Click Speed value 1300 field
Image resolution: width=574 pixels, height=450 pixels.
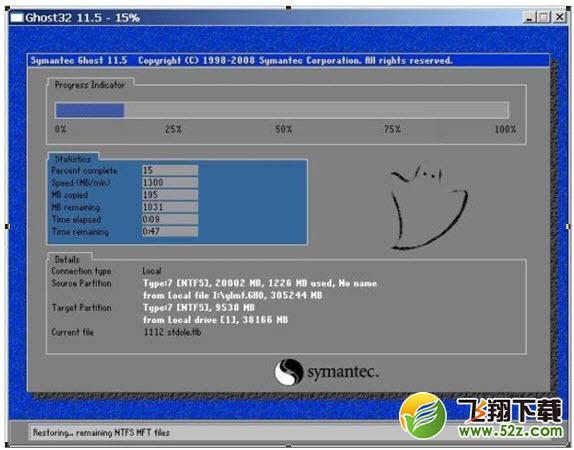coord(170,182)
